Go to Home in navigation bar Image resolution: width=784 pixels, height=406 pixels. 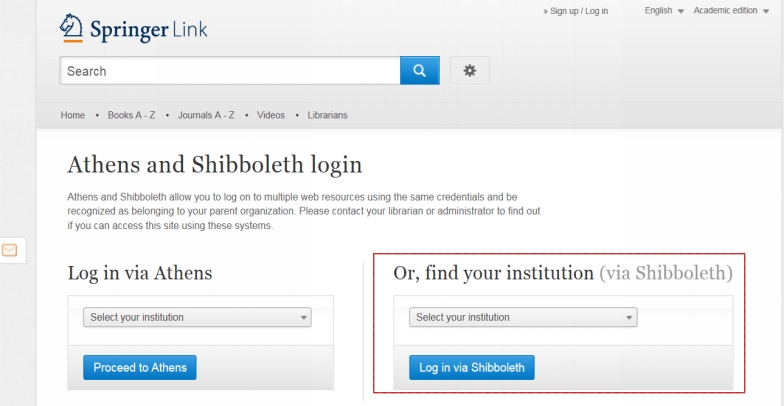point(73,115)
